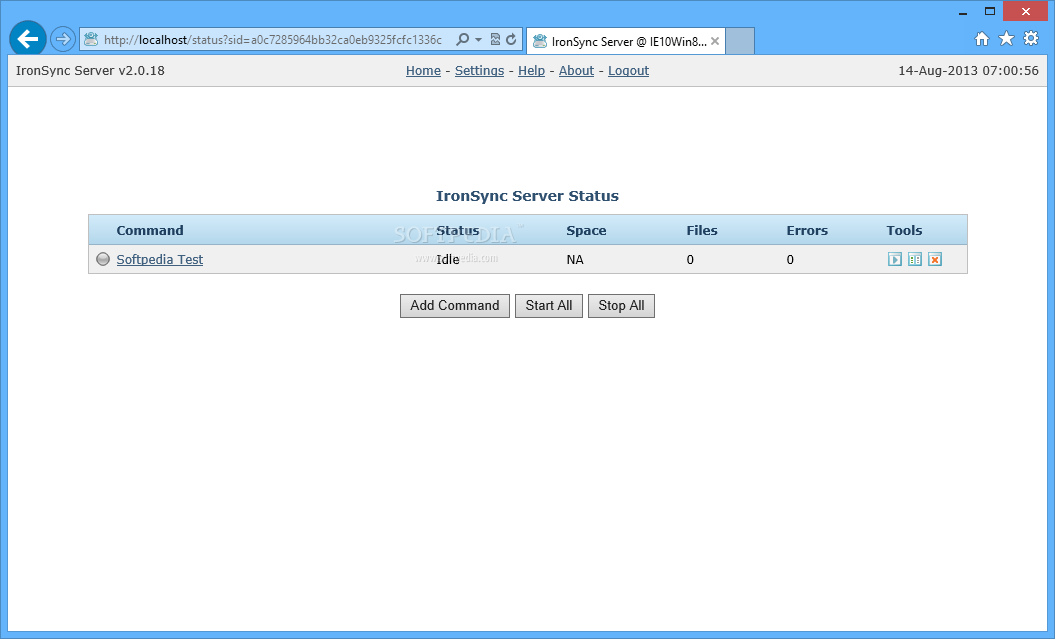This screenshot has height=639, width=1055.
Task: Start the Softpedia Test command via play icon
Action: (x=894, y=260)
